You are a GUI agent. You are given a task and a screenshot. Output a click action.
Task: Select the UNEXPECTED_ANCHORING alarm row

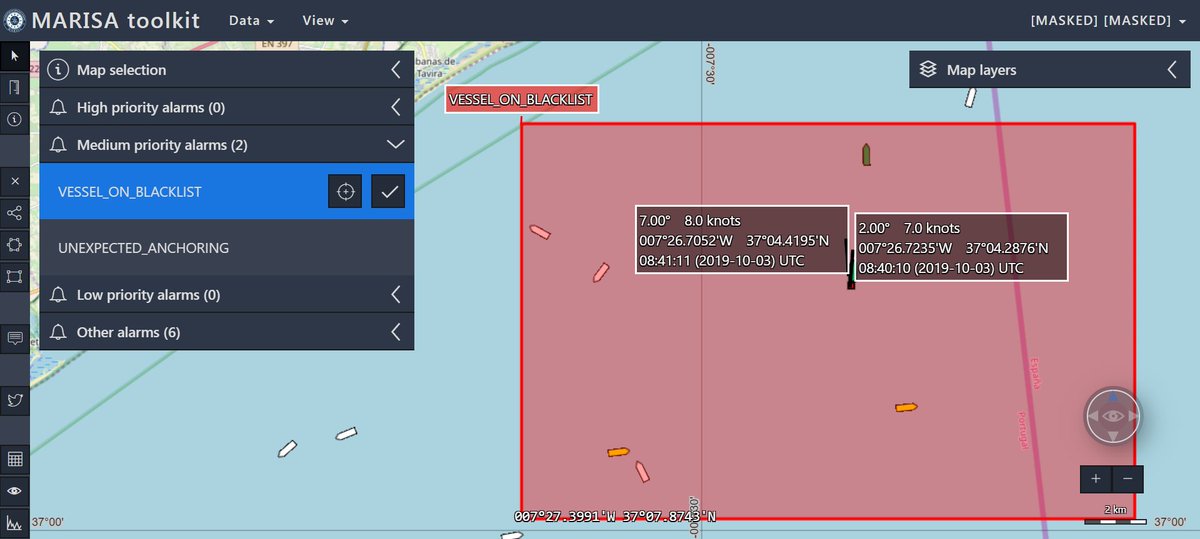pos(227,248)
